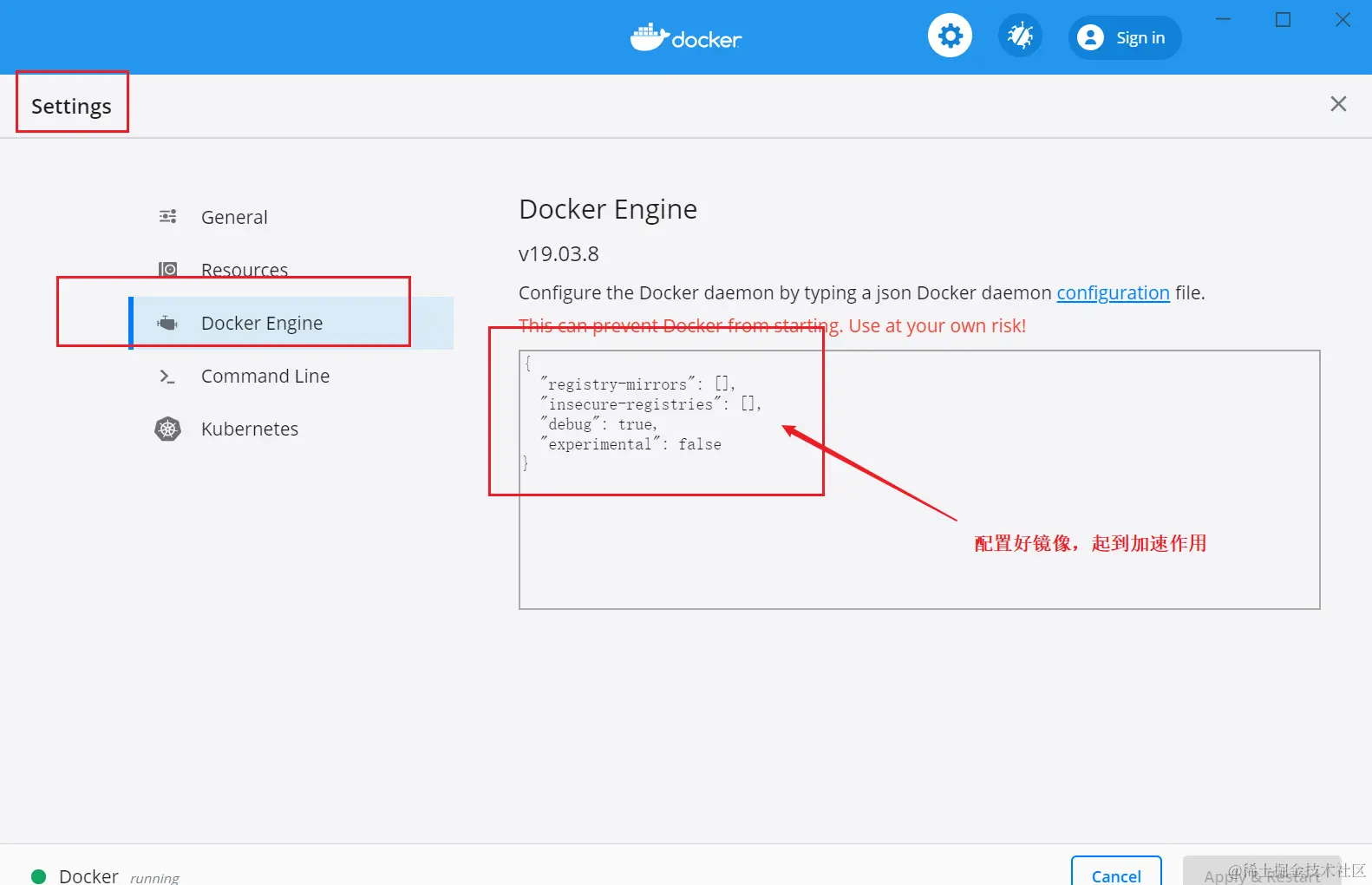Open the Command Line section
Image resolution: width=1372 pixels, height=885 pixels.
291,376
